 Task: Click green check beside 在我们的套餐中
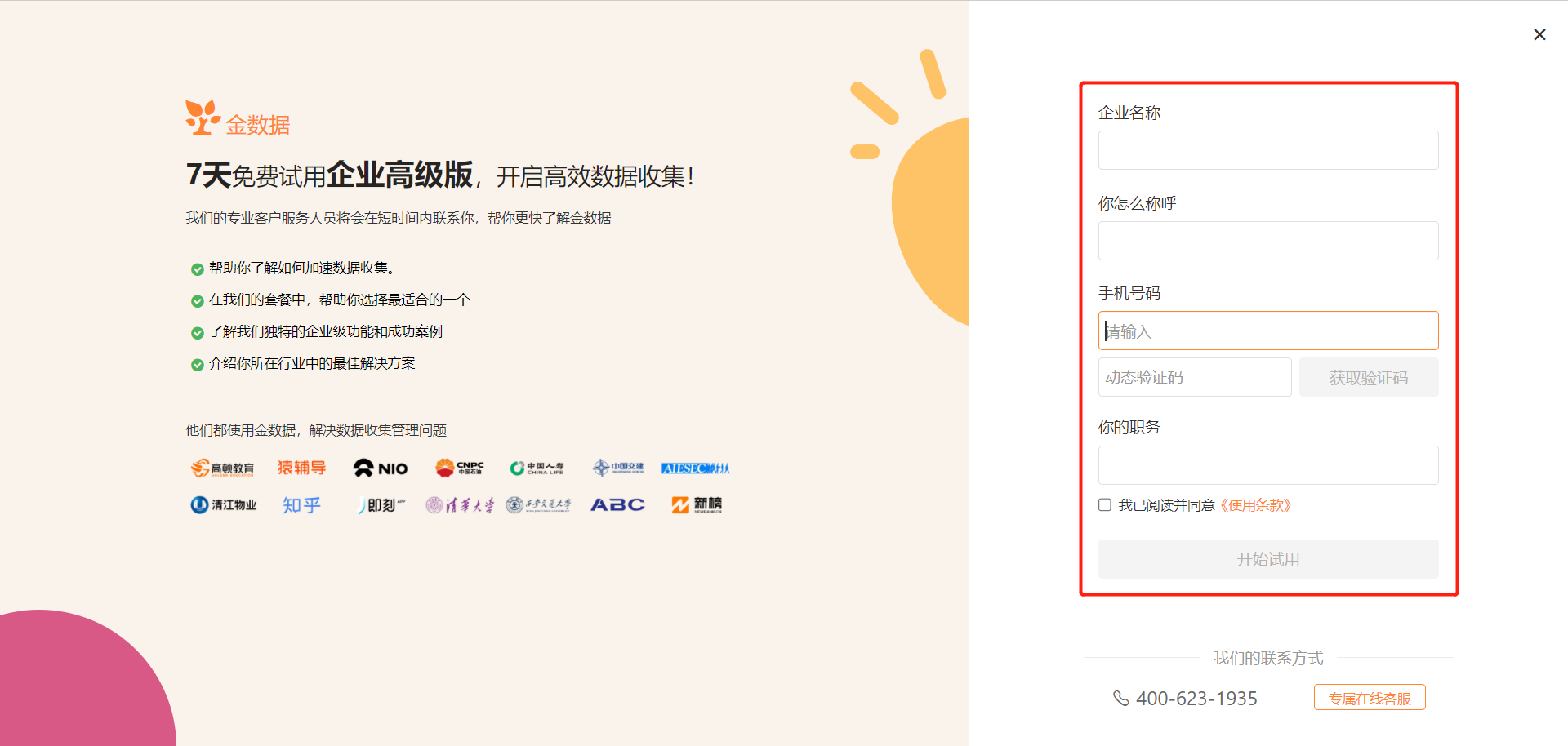tap(197, 301)
